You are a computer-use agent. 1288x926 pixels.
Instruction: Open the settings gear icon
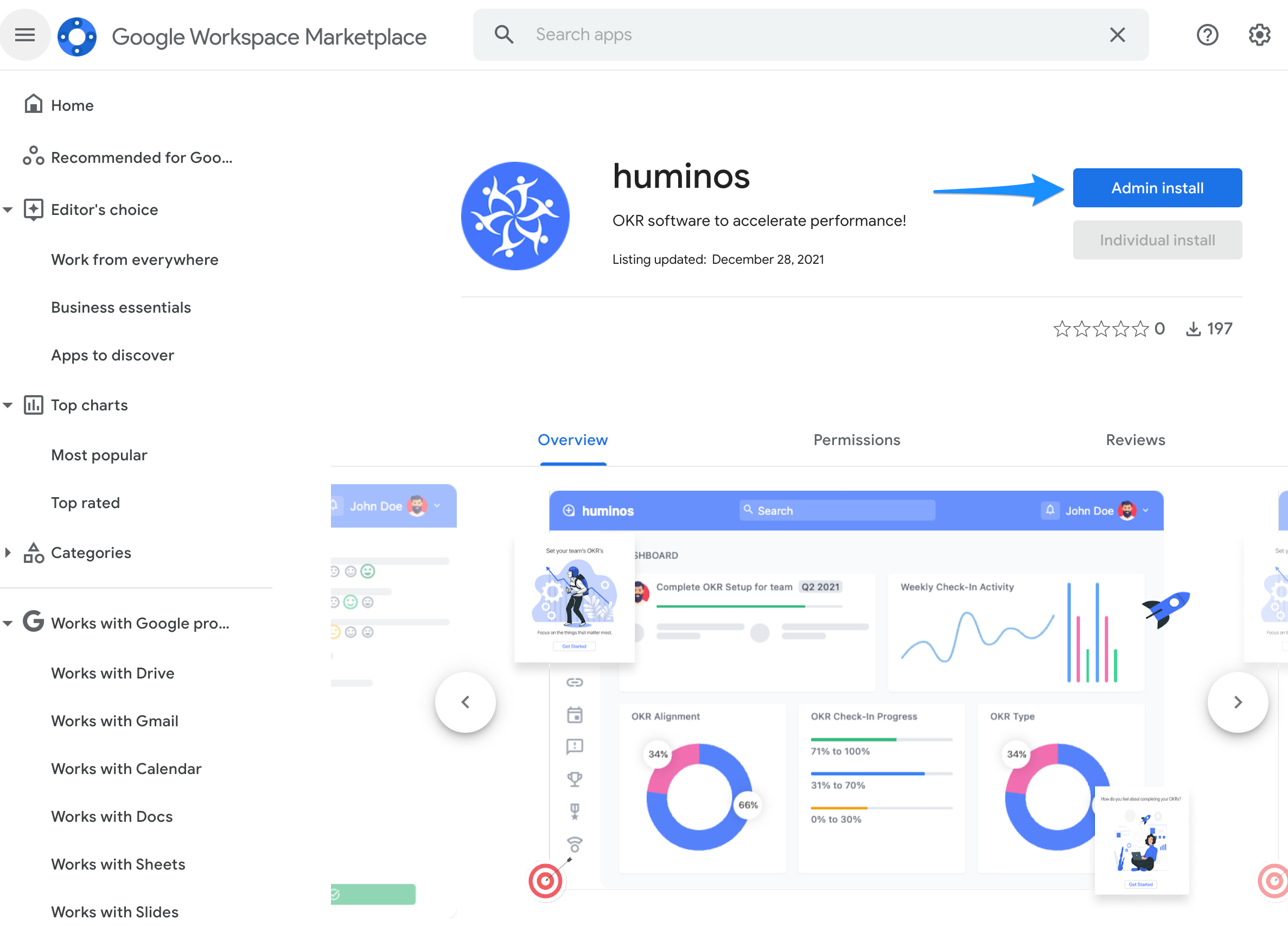click(1259, 35)
